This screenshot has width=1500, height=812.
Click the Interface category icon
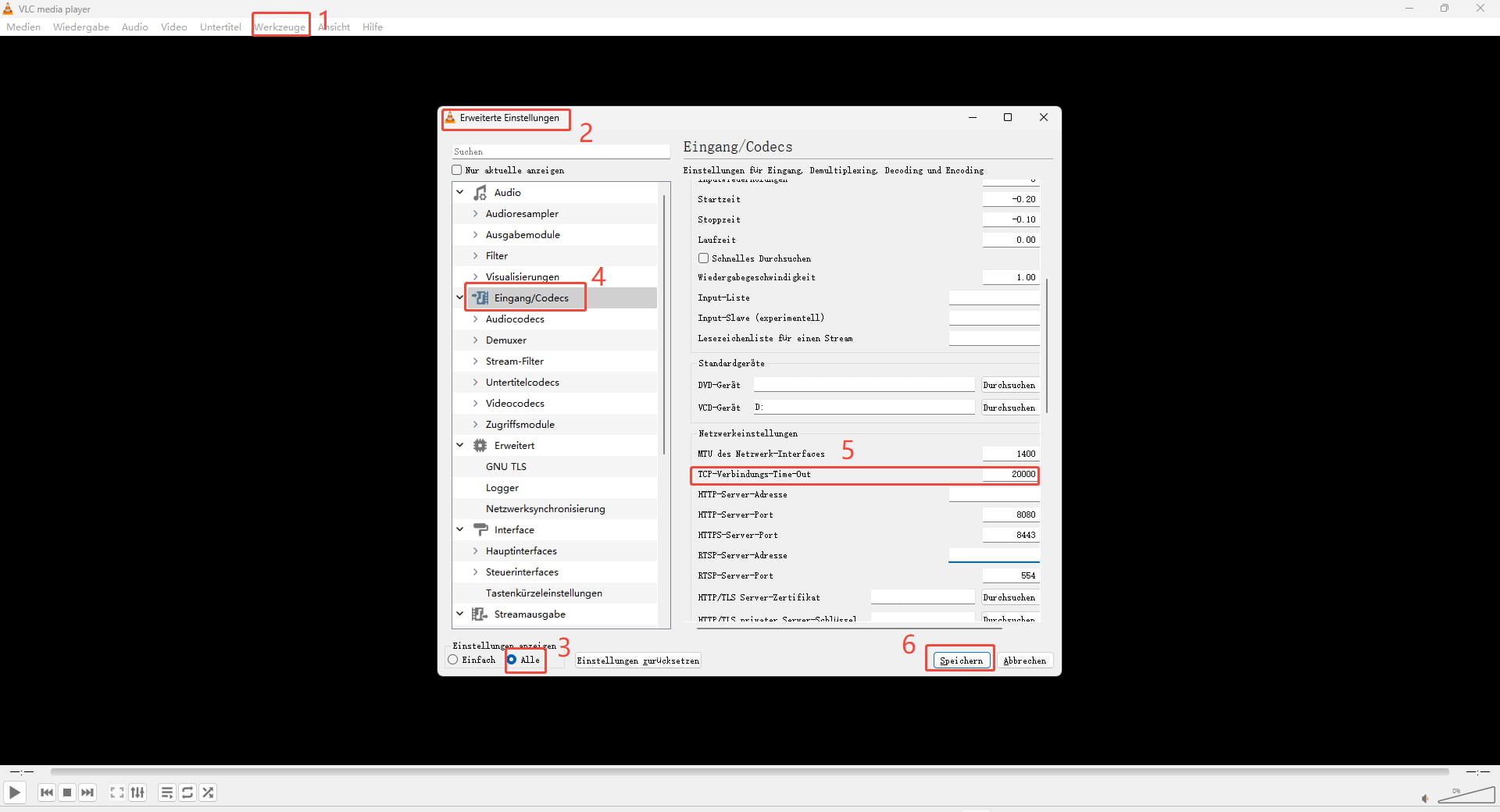tap(480, 530)
